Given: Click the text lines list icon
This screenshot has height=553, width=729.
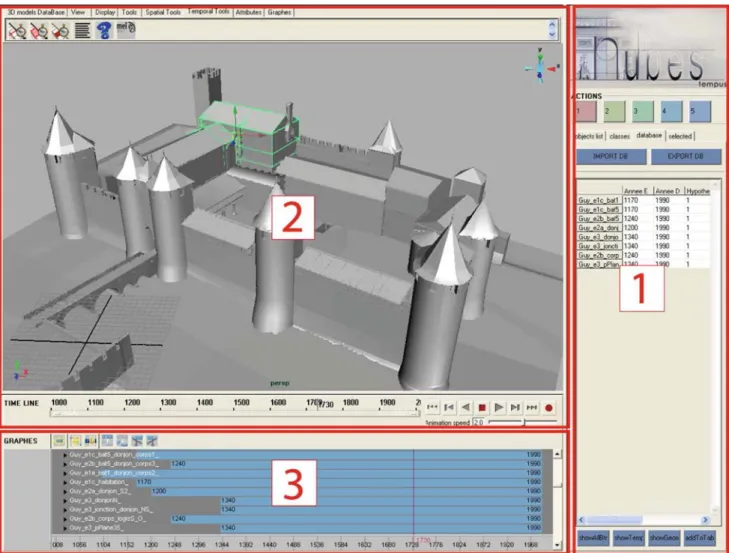Looking at the screenshot, I should pyautogui.click(x=82, y=31).
